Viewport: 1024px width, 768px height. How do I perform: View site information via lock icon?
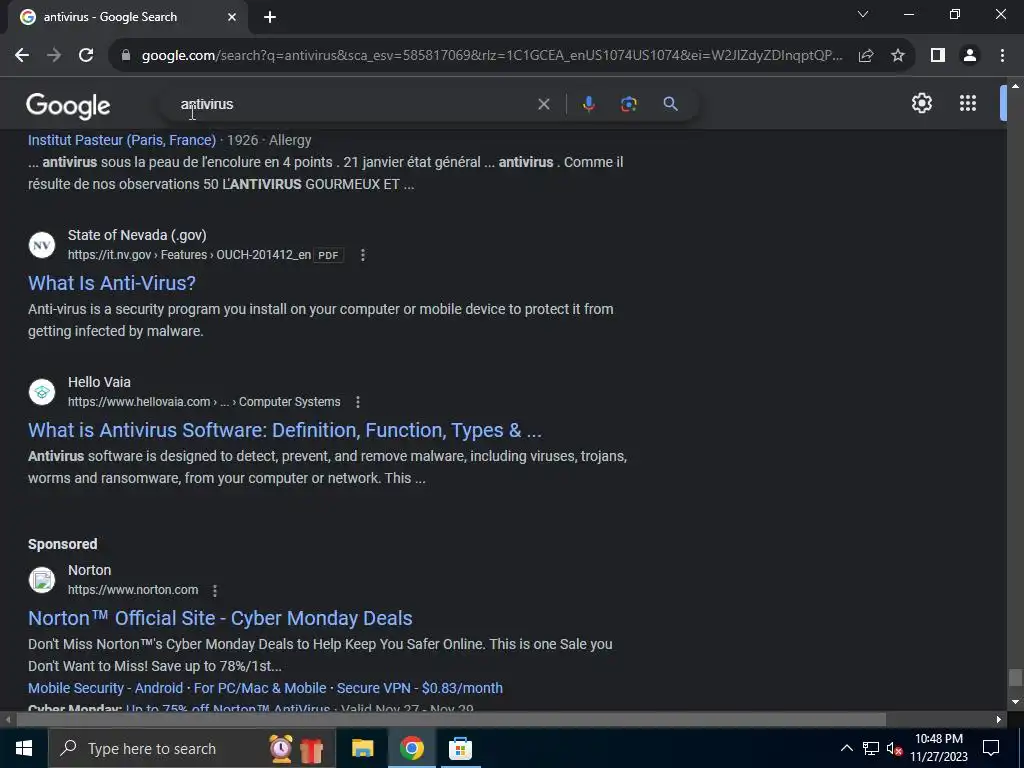coord(126,56)
